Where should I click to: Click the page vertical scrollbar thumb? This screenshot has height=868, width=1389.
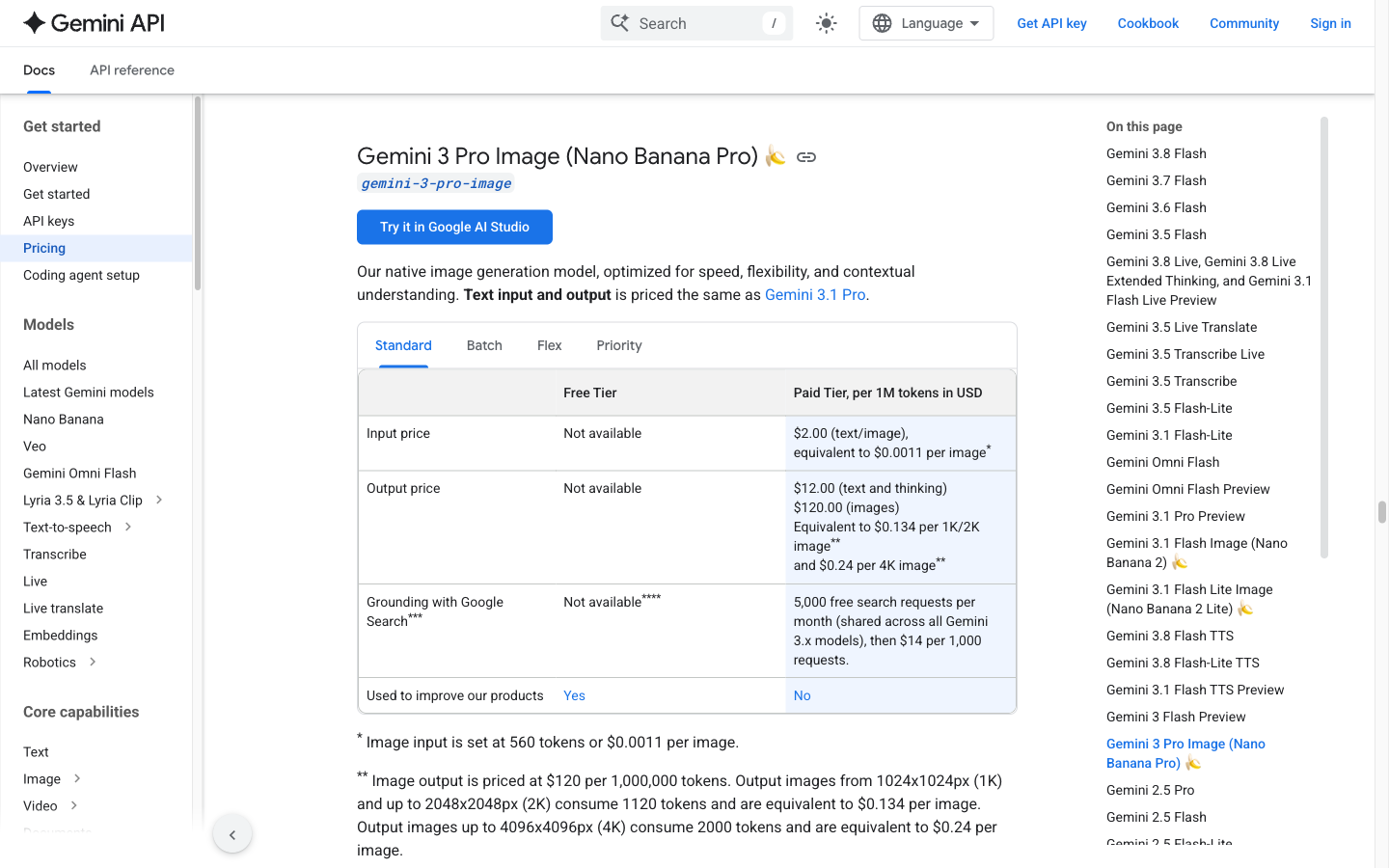[x=1381, y=511]
